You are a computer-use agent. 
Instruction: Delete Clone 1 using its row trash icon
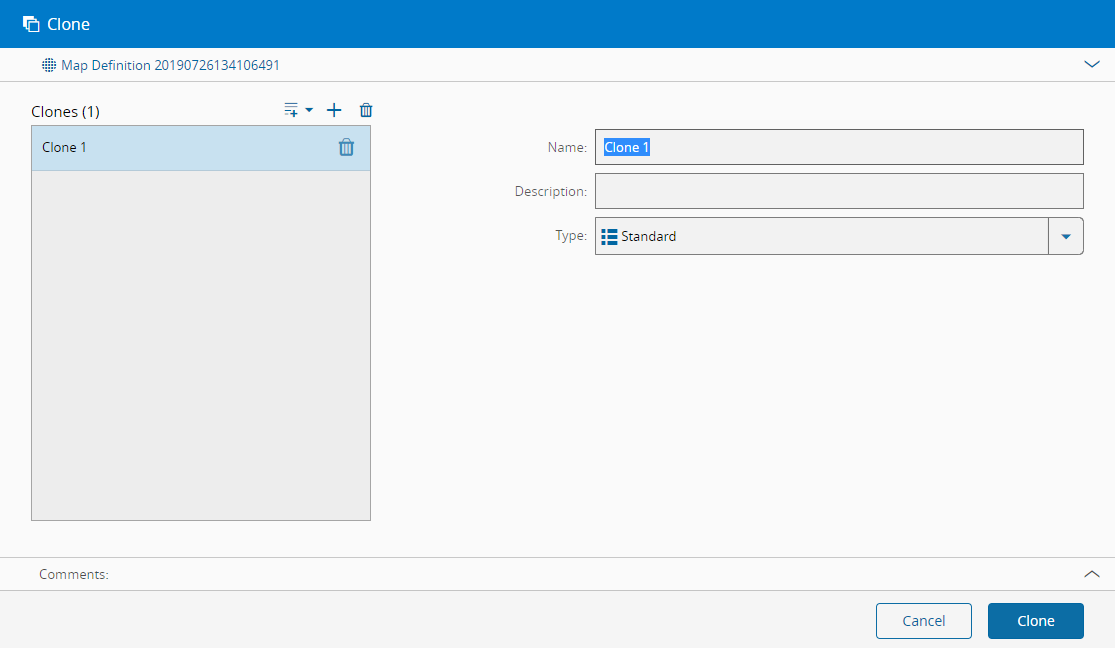click(346, 147)
